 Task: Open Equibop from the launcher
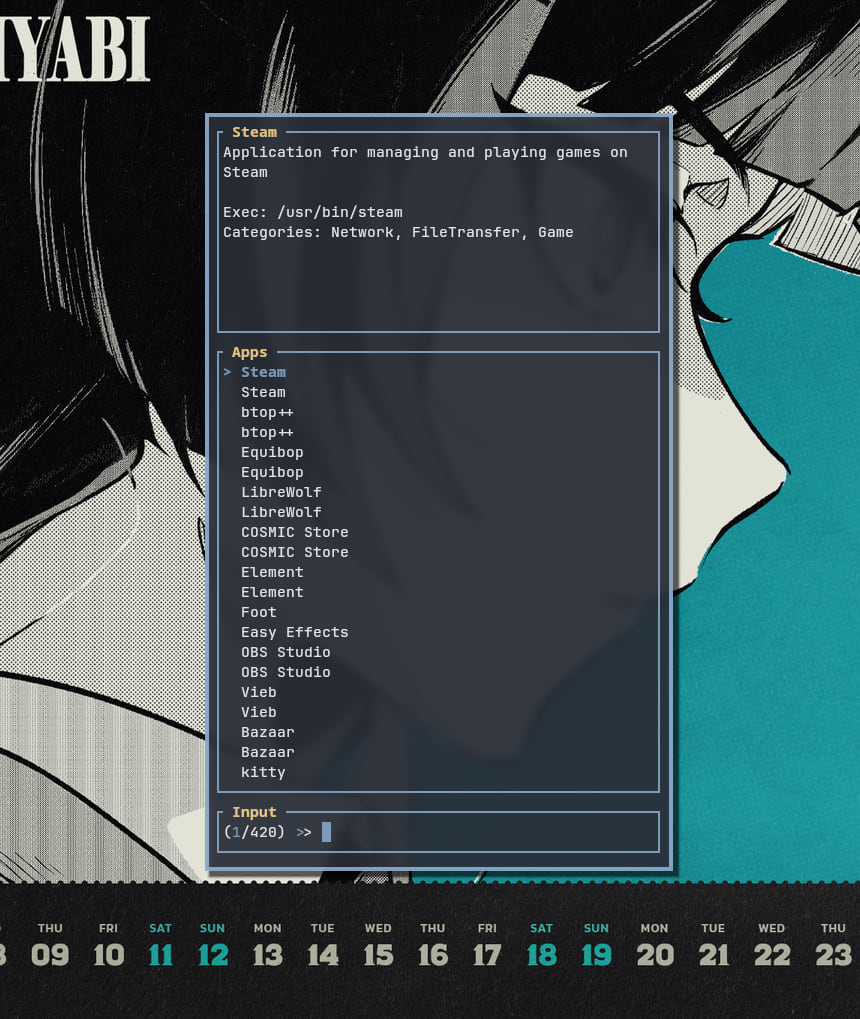(x=272, y=451)
